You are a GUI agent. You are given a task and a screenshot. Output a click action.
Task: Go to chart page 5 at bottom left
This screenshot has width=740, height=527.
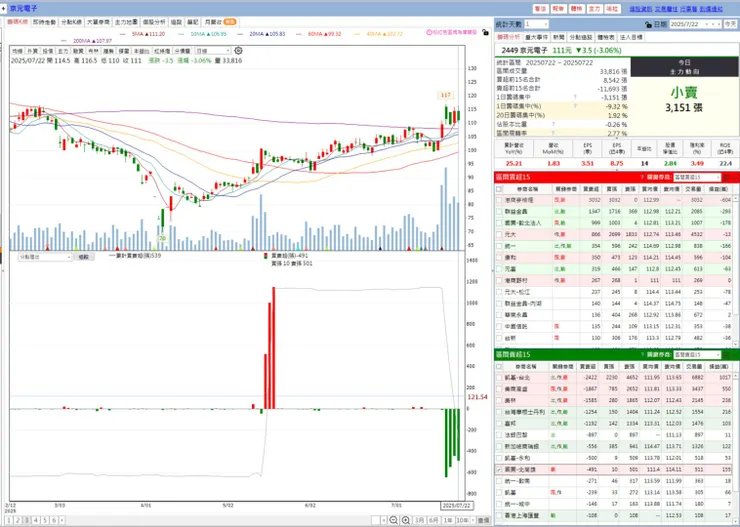(x=45, y=520)
